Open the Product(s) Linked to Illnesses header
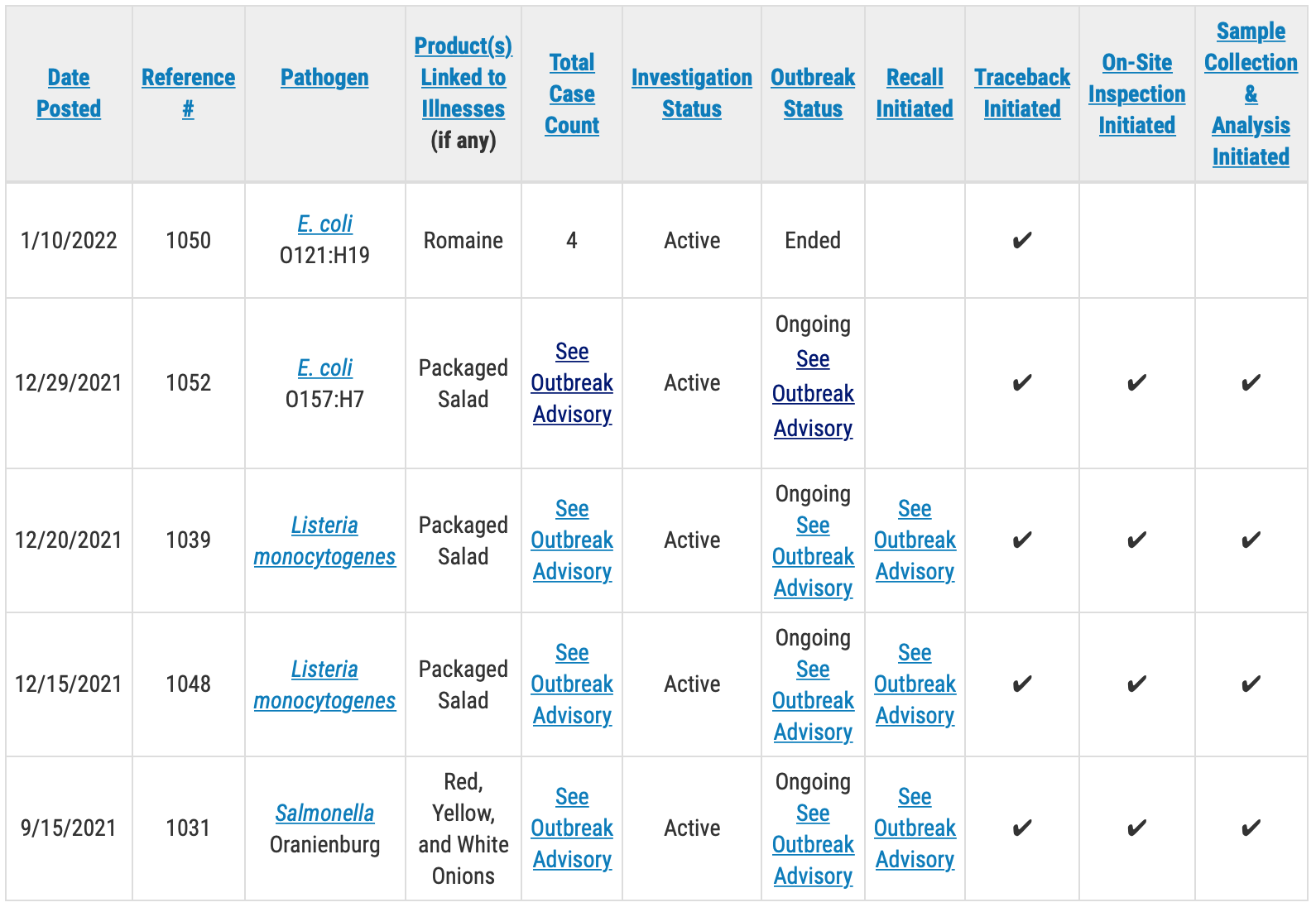This screenshot has height=912, width=1316. tap(463, 77)
